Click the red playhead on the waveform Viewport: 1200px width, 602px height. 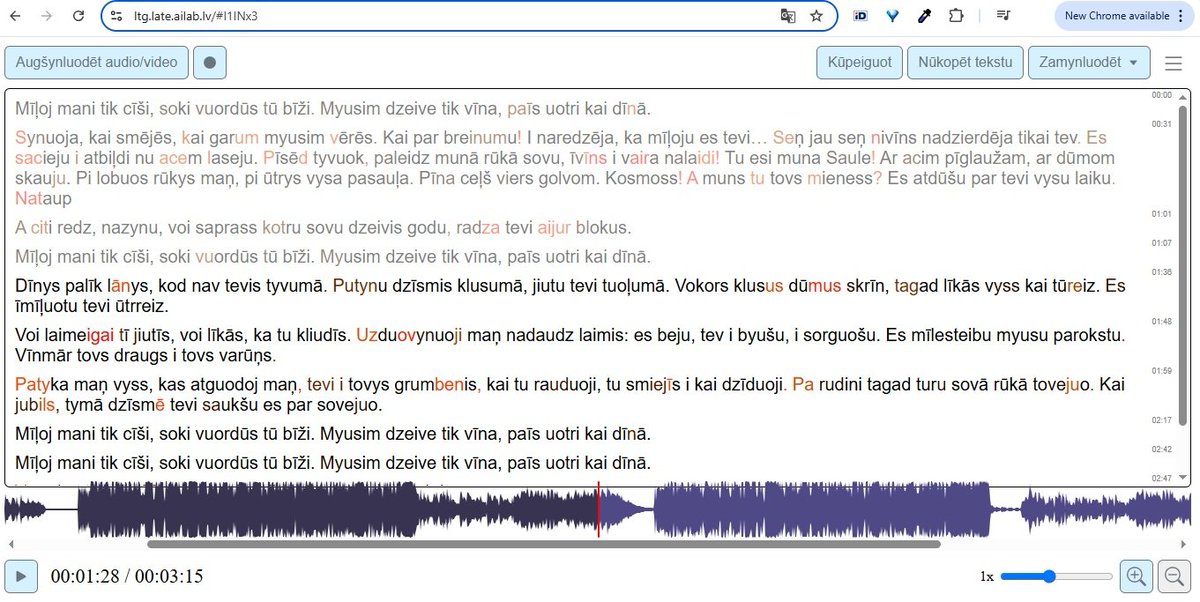[x=598, y=510]
